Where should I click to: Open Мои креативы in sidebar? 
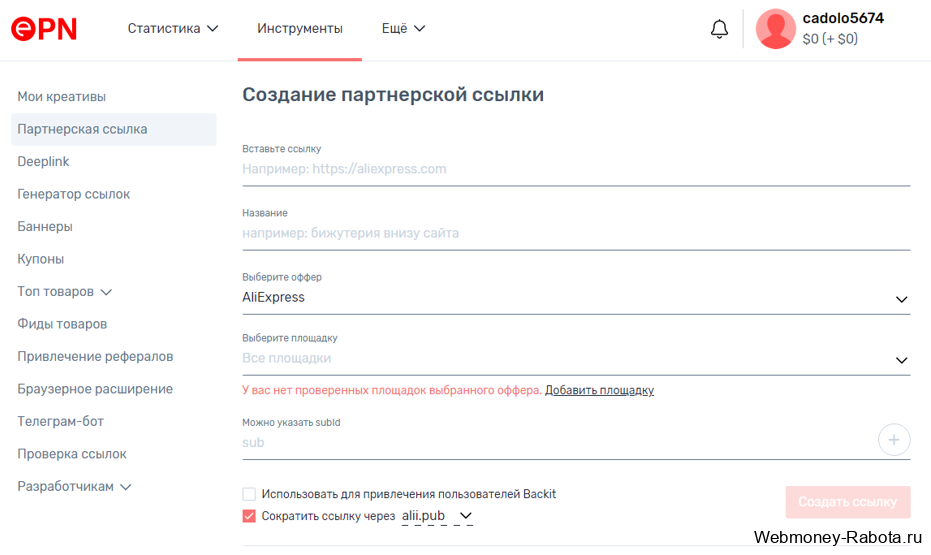coord(62,97)
